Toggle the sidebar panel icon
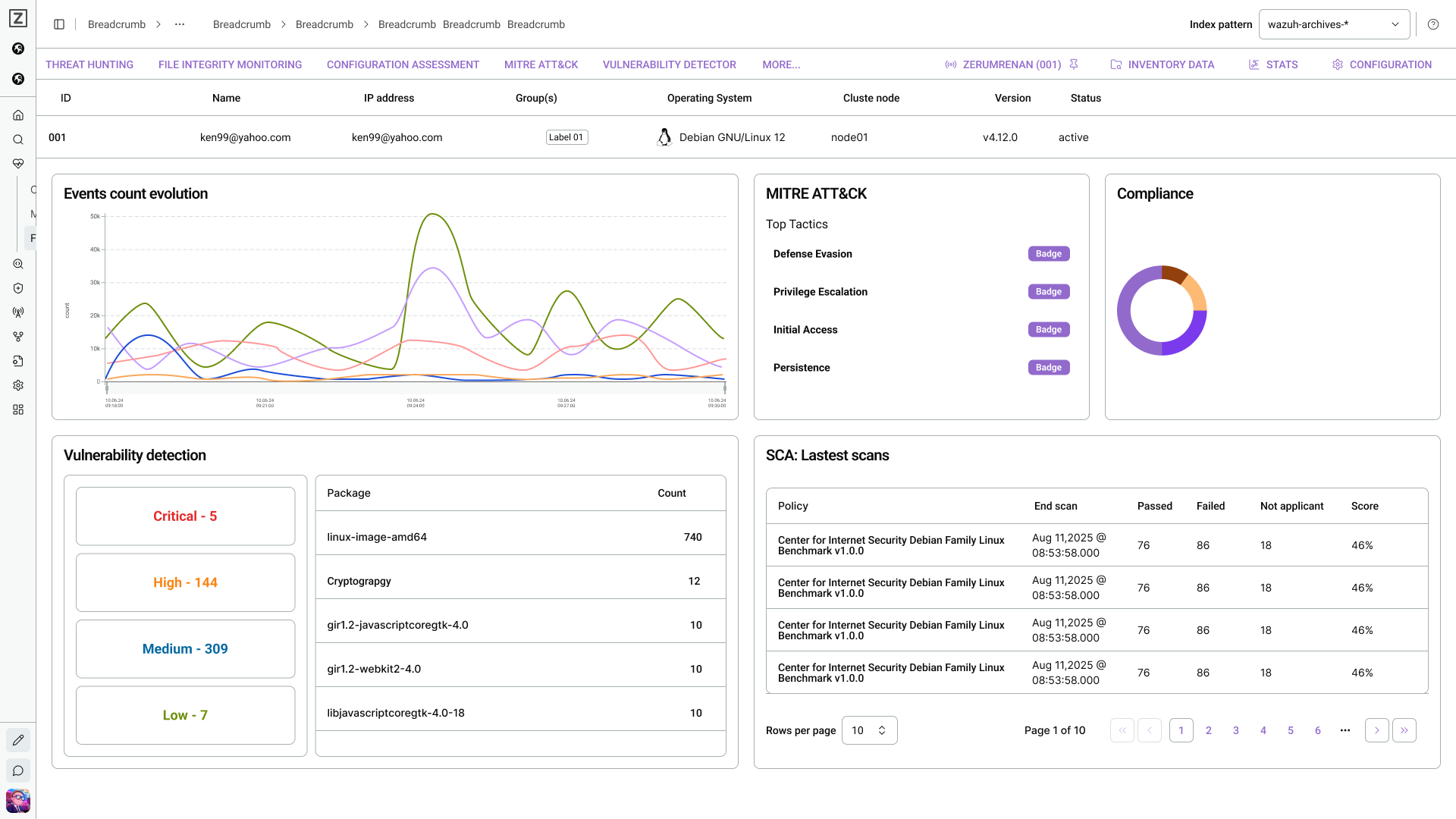Image resolution: width=1456 pixels, height=819 pixels. (x=59, y=24)
